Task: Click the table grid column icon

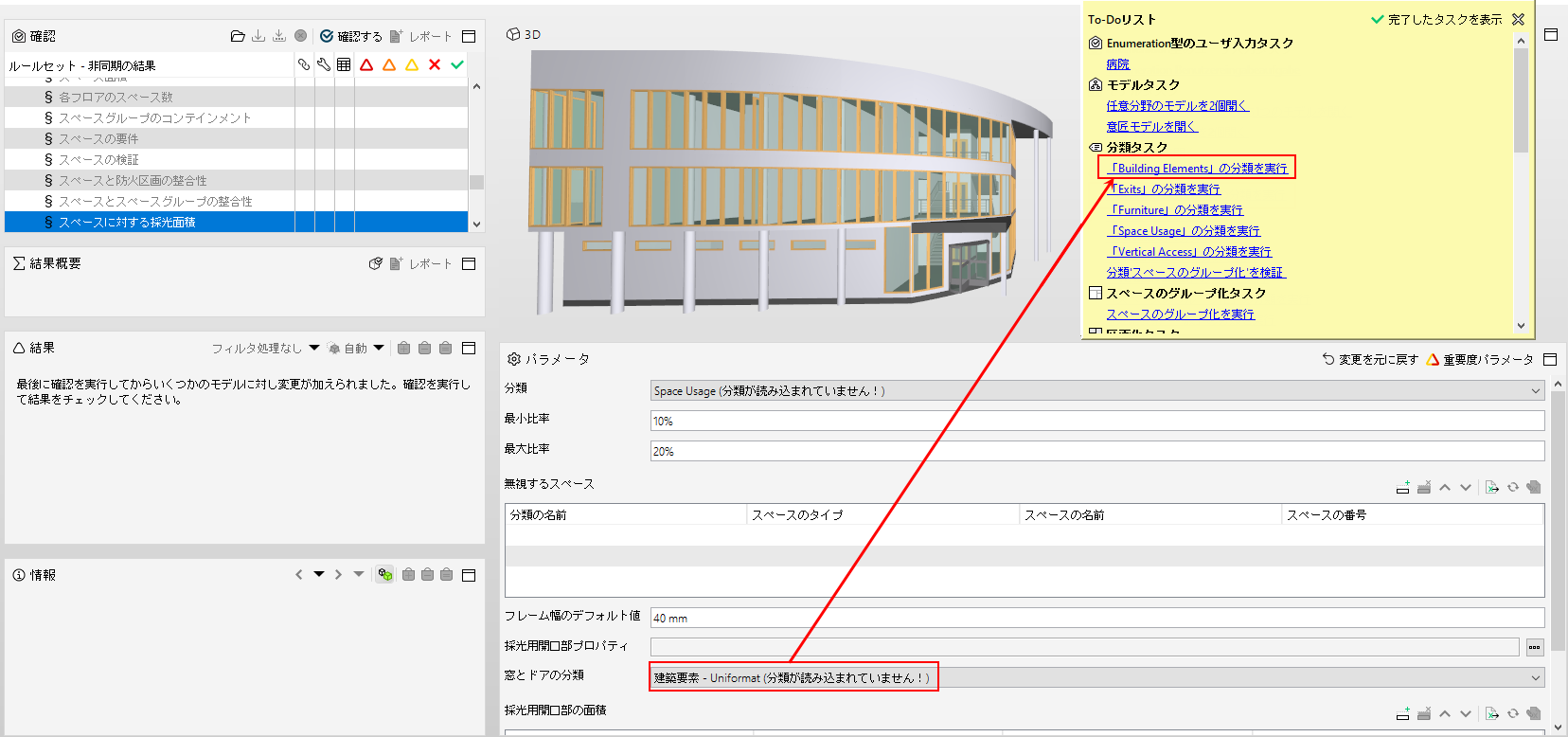Action: pos(344,64)
